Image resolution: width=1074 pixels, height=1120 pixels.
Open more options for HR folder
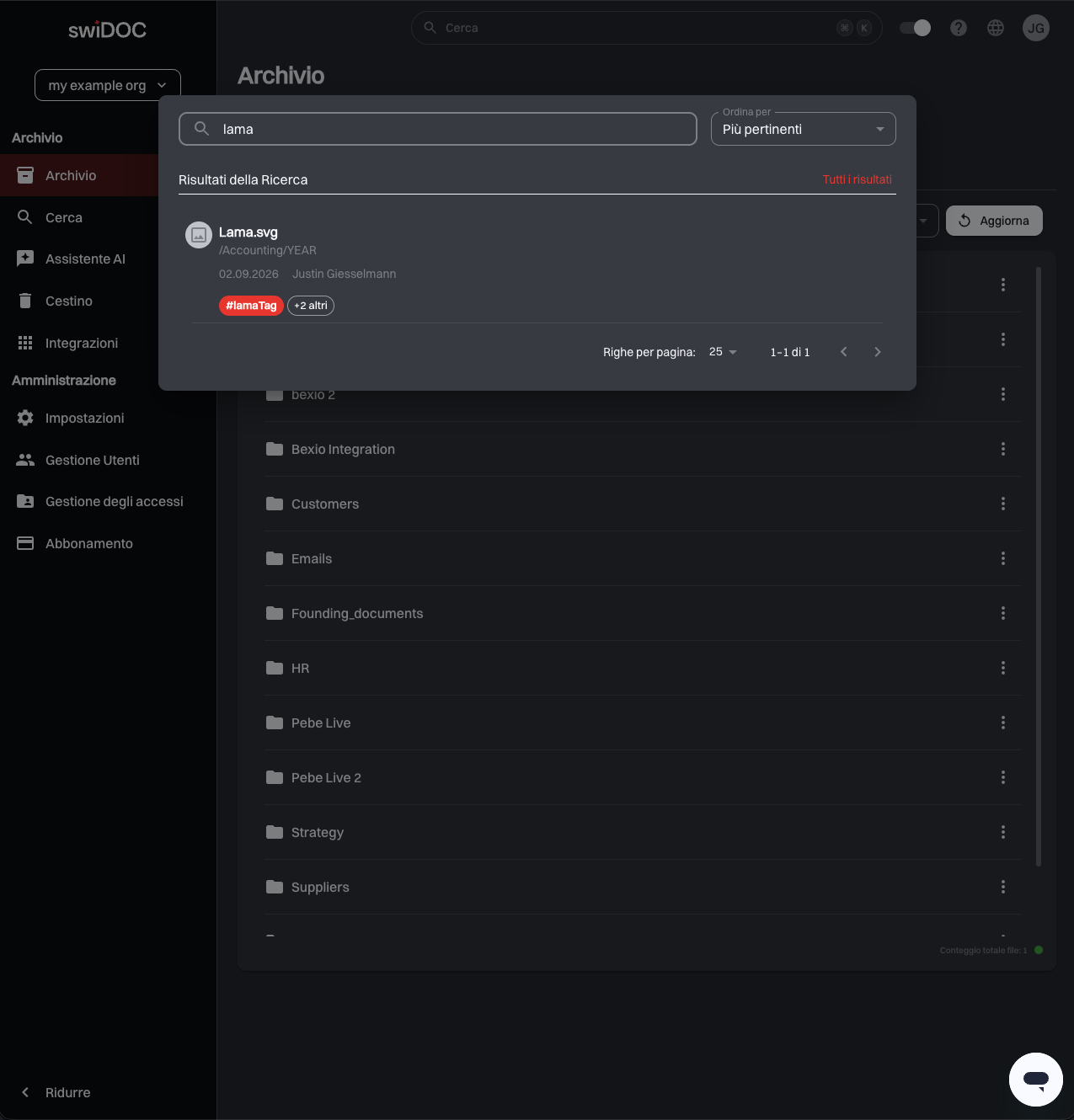[1003, 668]
